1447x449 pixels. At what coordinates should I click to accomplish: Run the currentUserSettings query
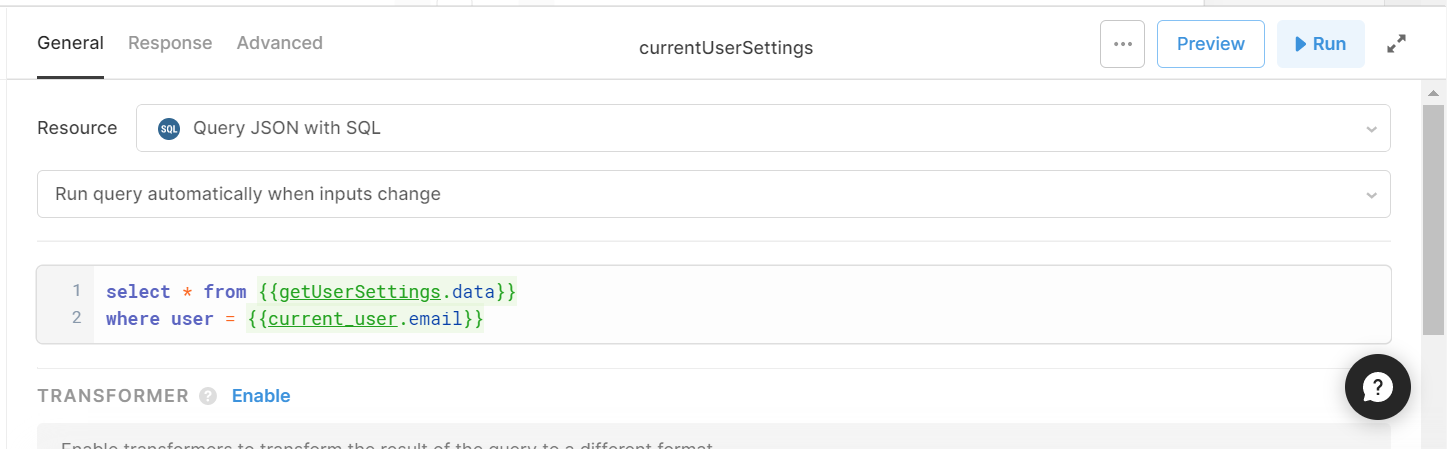tap(1320, 44)
